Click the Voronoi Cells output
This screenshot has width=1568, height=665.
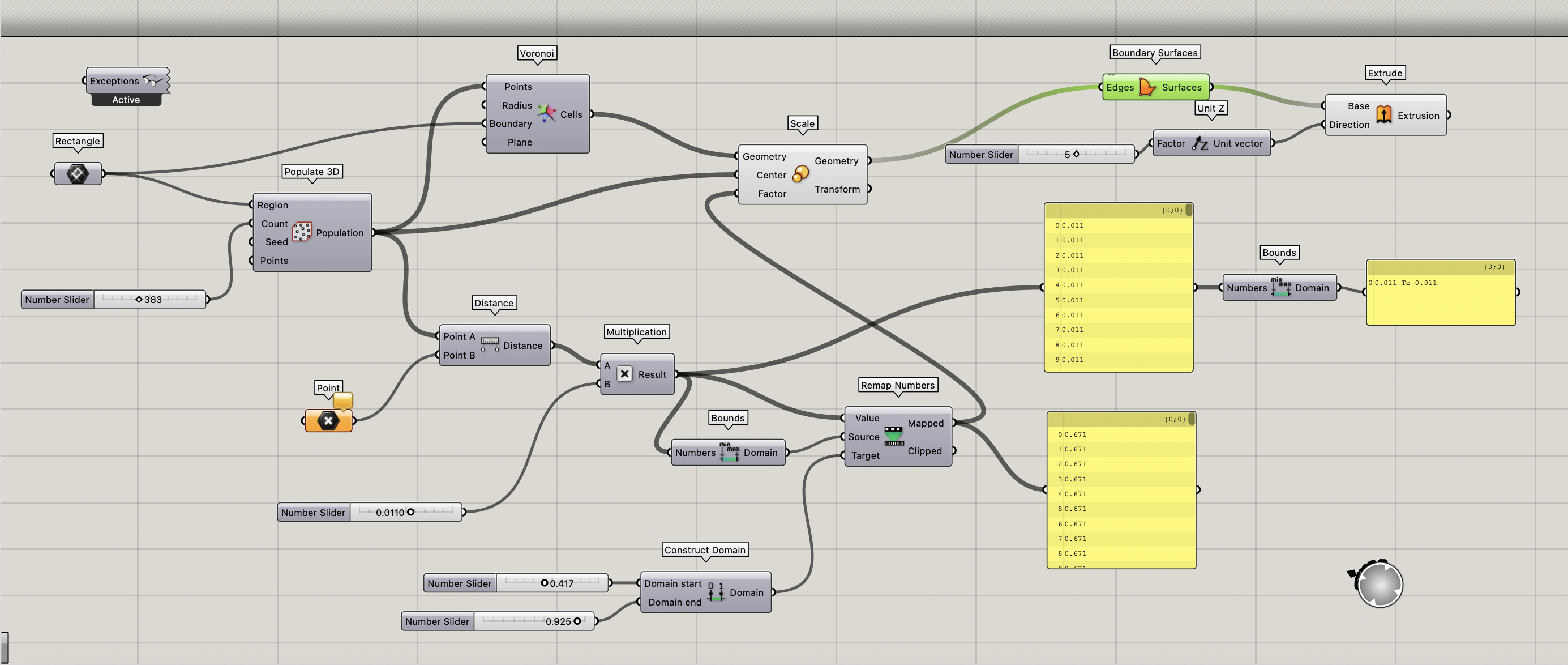(571, 114)
